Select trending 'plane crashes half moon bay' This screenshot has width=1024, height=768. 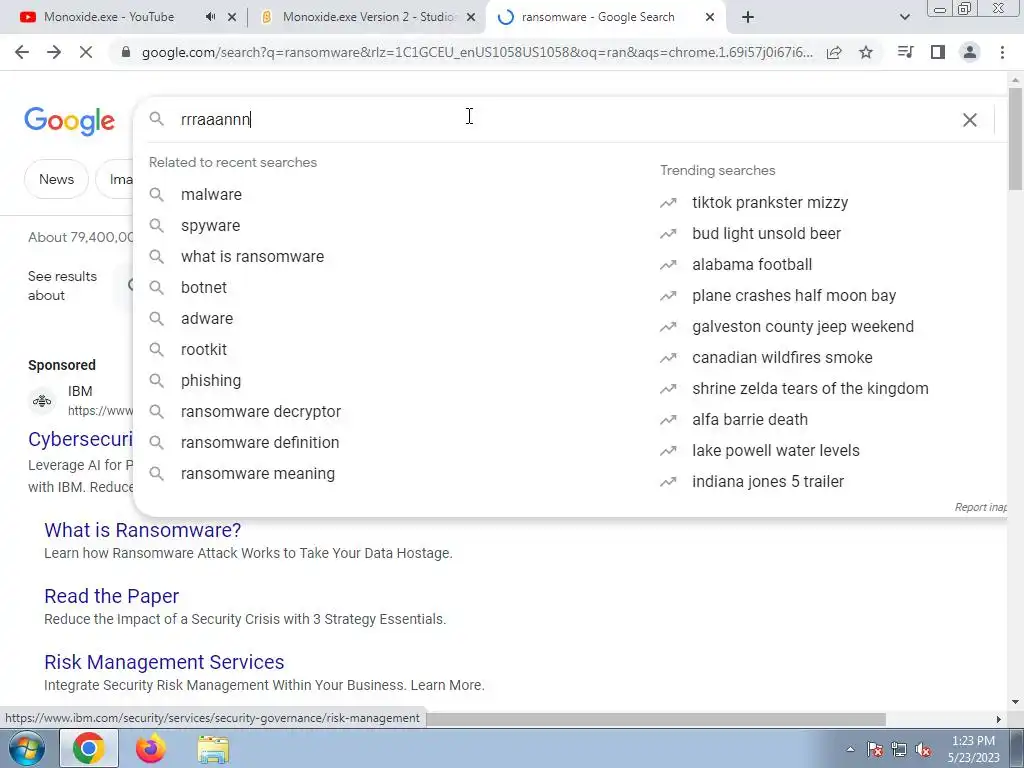coord(794,296)
